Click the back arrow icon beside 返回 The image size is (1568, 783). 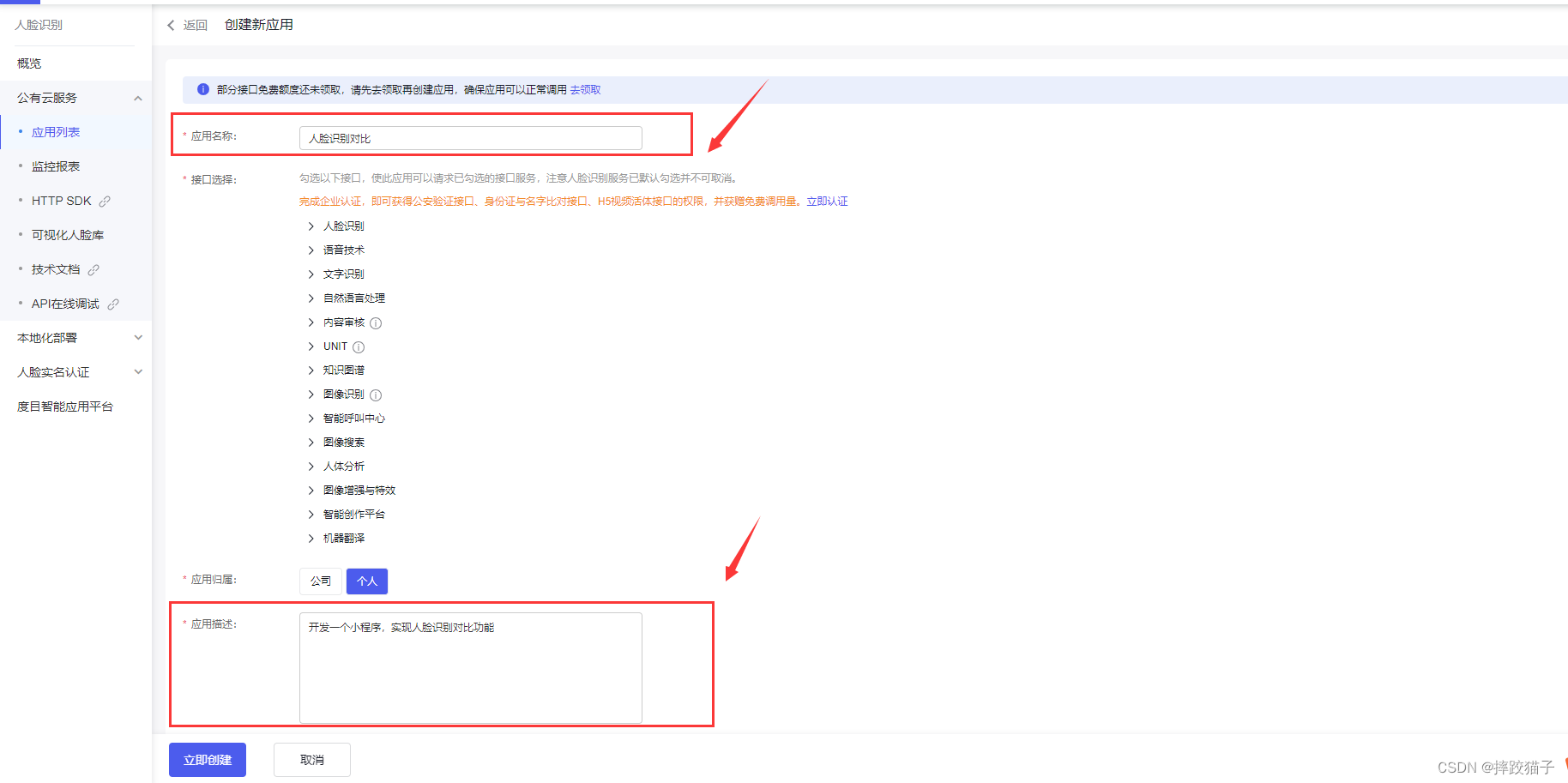coord(171,26)
